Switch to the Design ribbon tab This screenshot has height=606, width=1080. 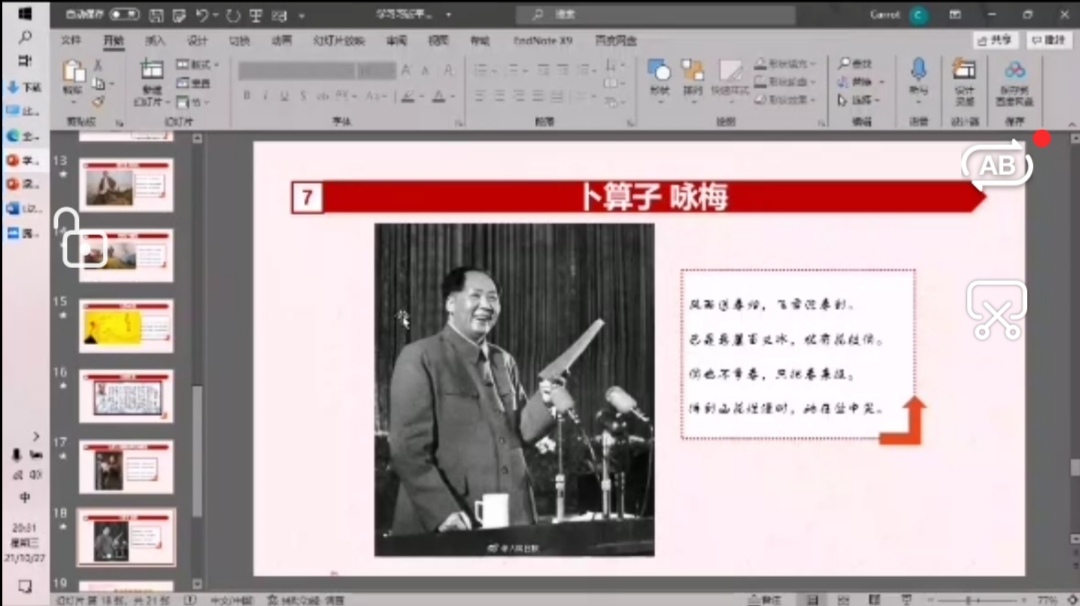coord(197,41)
